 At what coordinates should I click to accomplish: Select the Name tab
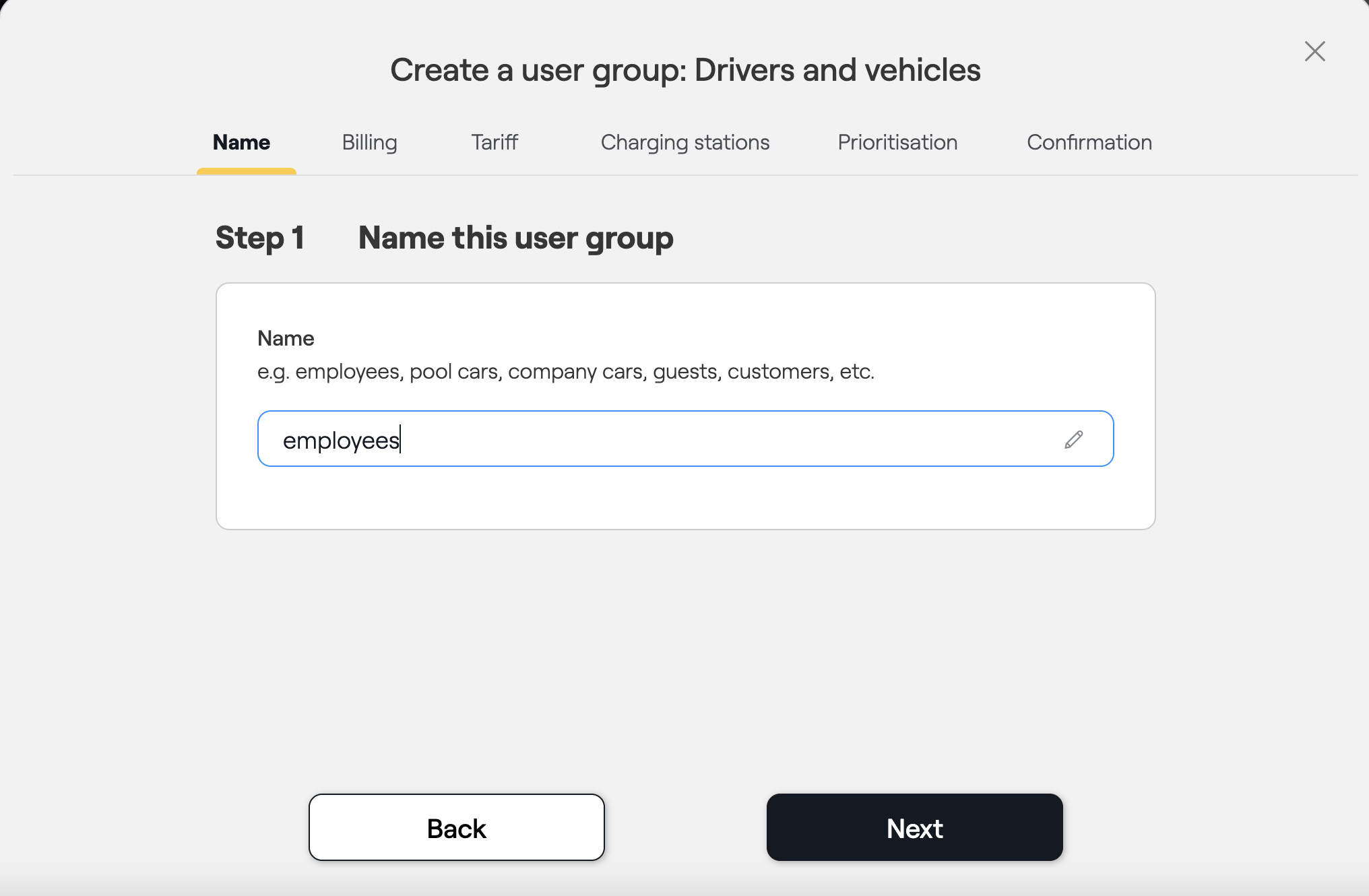click(241, 142)
